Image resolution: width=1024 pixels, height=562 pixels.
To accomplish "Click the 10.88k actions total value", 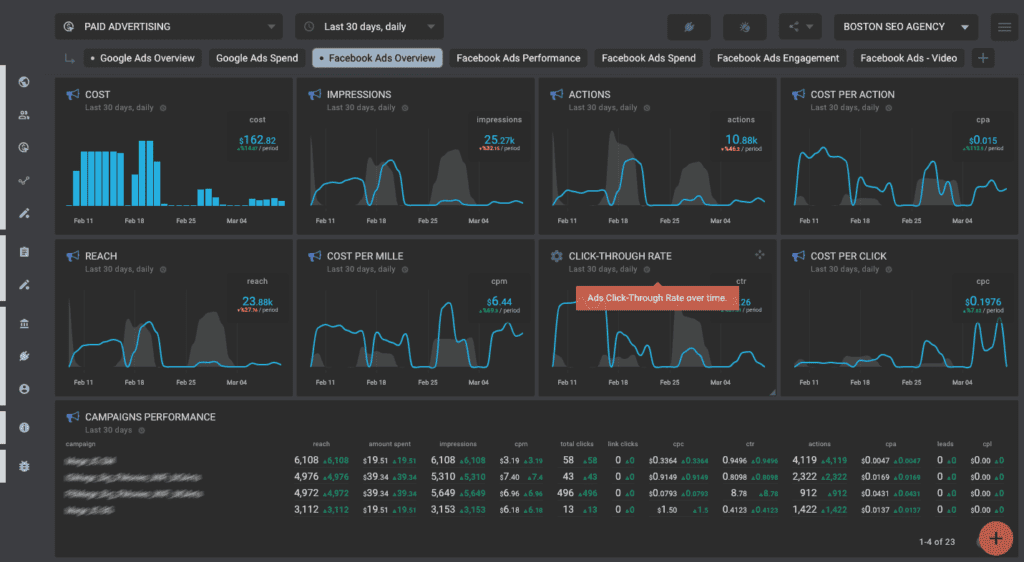I will (x=741, y=140).
